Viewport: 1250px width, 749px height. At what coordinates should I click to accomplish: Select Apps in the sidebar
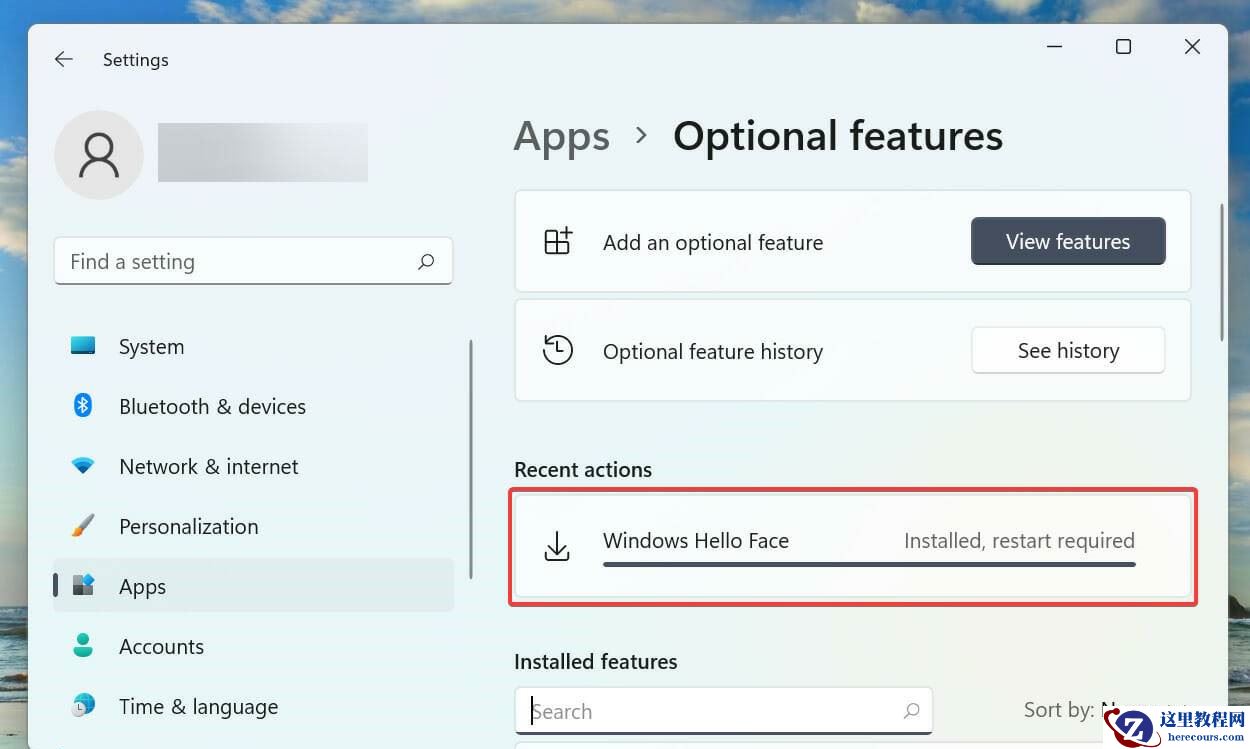coord(142,587)
